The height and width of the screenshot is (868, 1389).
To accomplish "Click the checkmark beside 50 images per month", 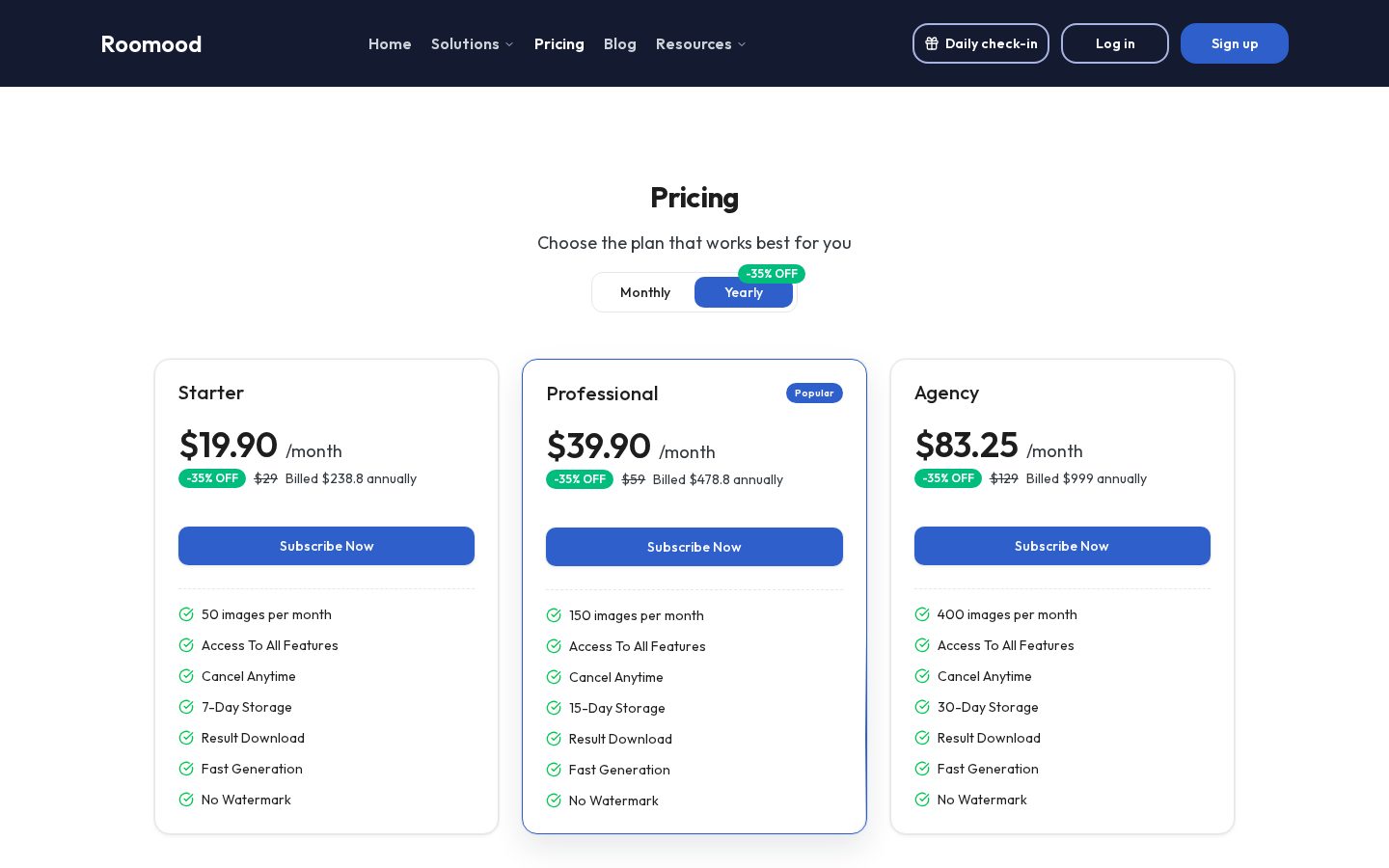I will click(186, 614).
